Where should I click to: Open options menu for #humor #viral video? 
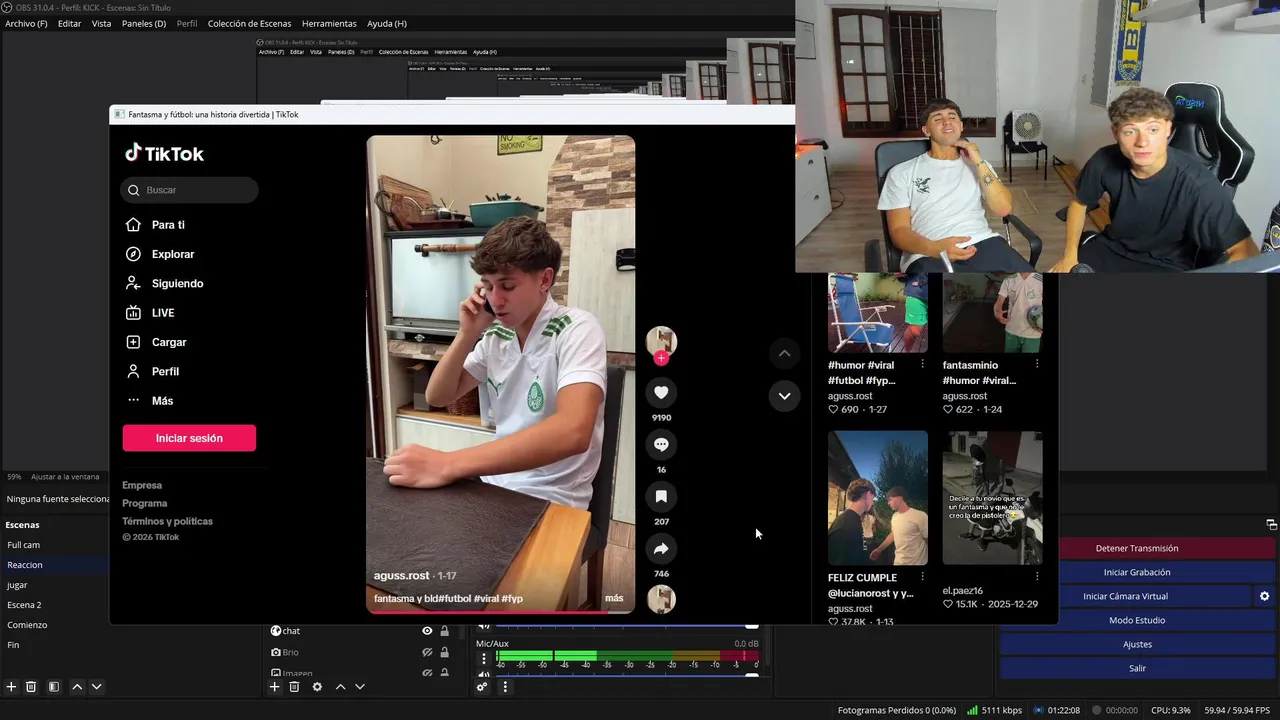pyautogui.click(x=922, y=364)
